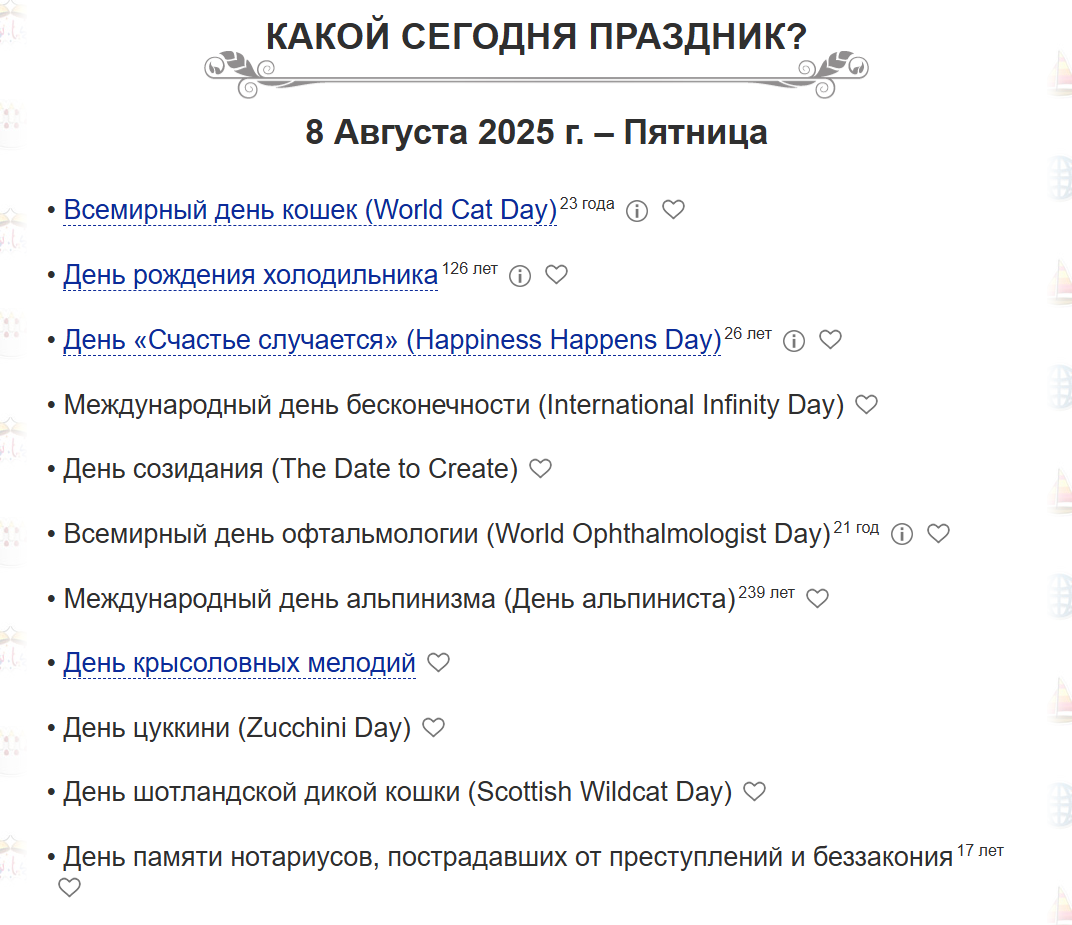Image resolution: width=1072 pixels, height=925 pixels.
Task: Click heart beside The Date to Create
Action: click(541, 468)
